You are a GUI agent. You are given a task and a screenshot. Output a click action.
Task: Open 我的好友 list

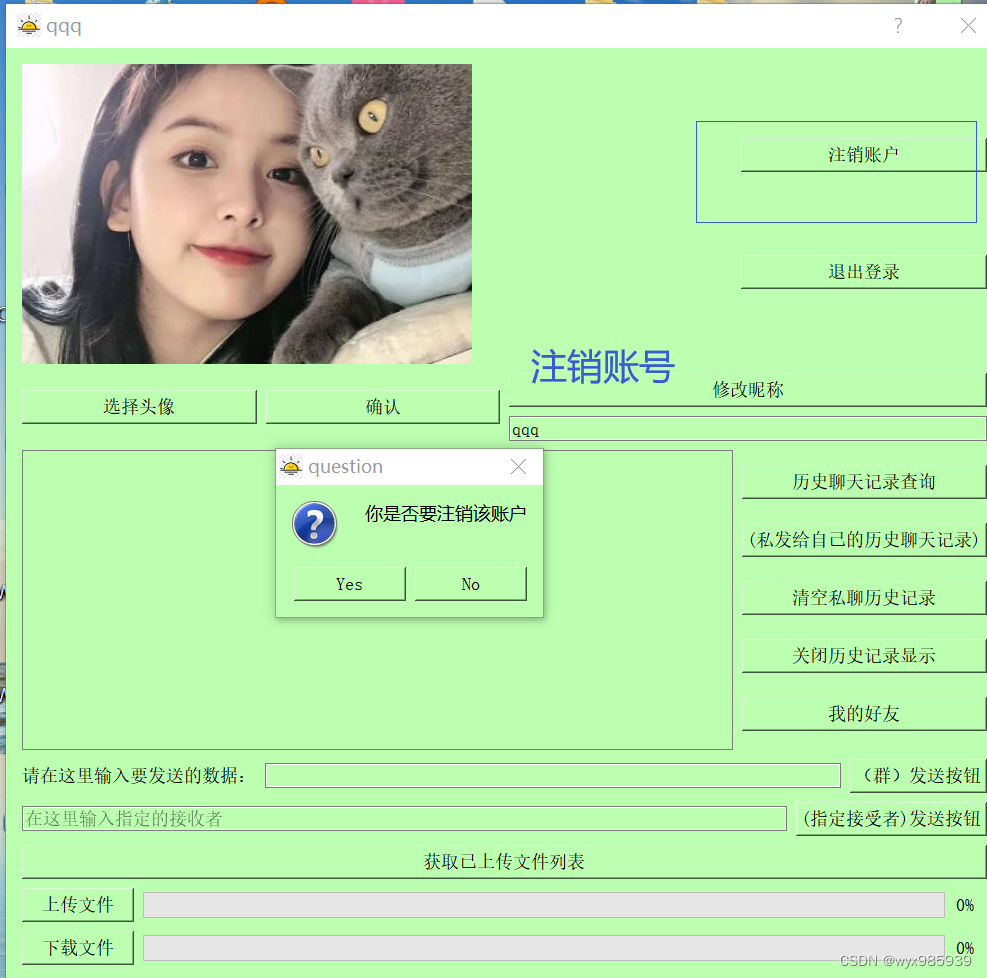pyautogui.click(x=864, y=714)
